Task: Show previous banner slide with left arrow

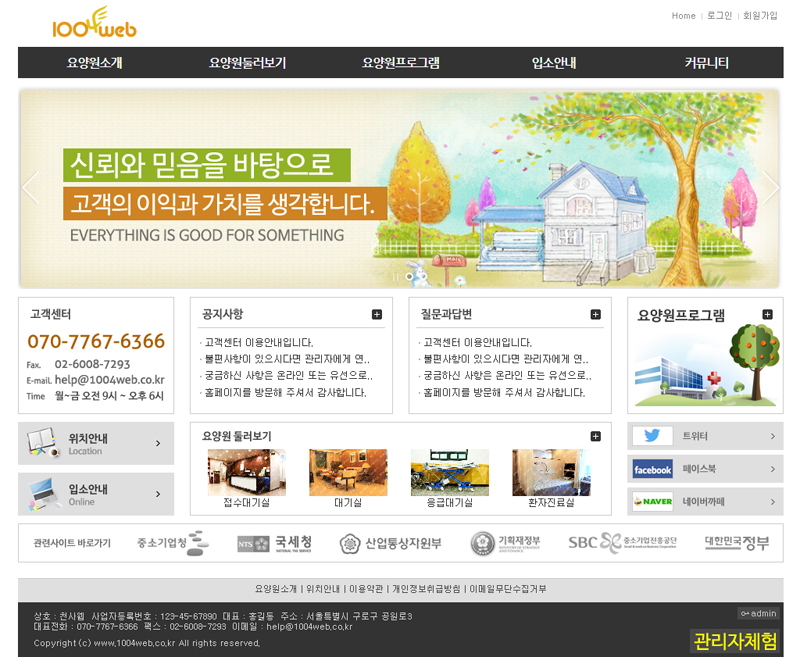Action: [x=31, y=187]
